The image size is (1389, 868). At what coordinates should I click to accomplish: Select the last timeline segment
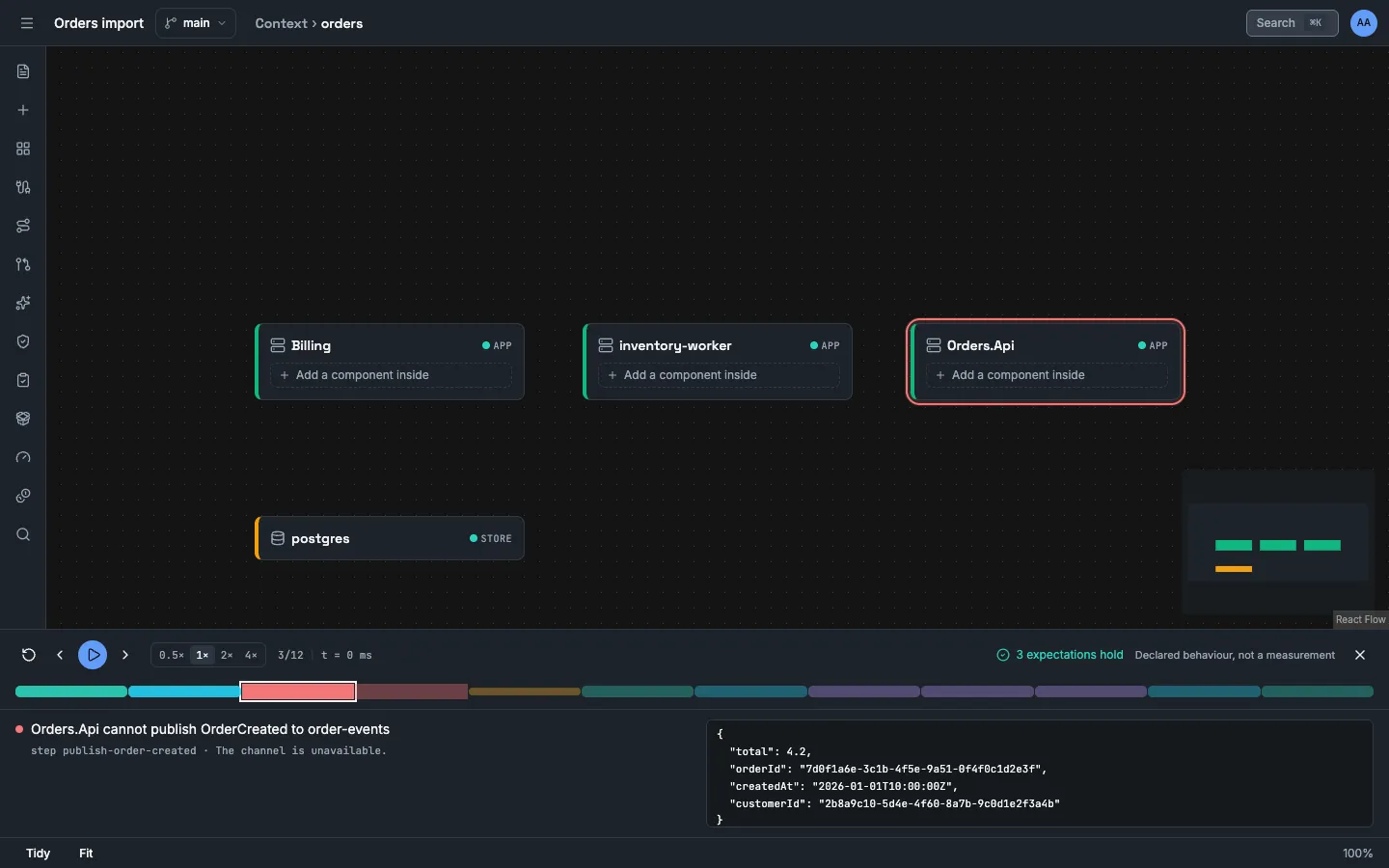pyautogui.click(x=1318, y=692)
